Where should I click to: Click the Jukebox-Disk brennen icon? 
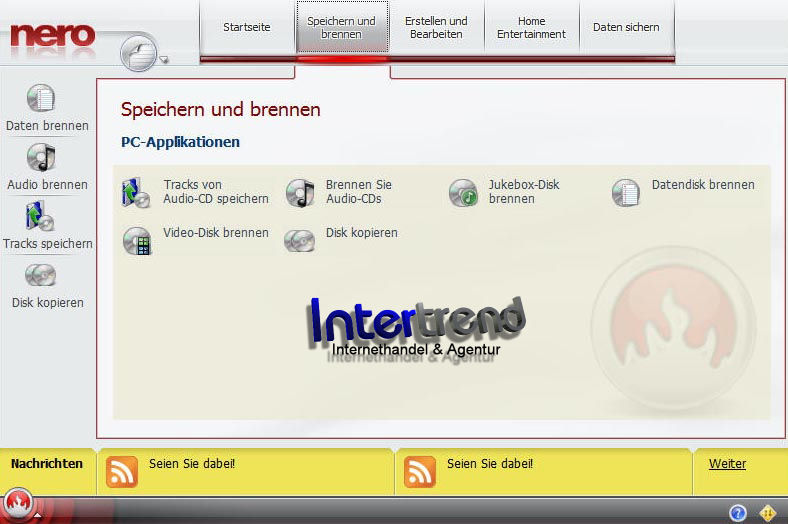pyautogui.click(x=463, y=193)
